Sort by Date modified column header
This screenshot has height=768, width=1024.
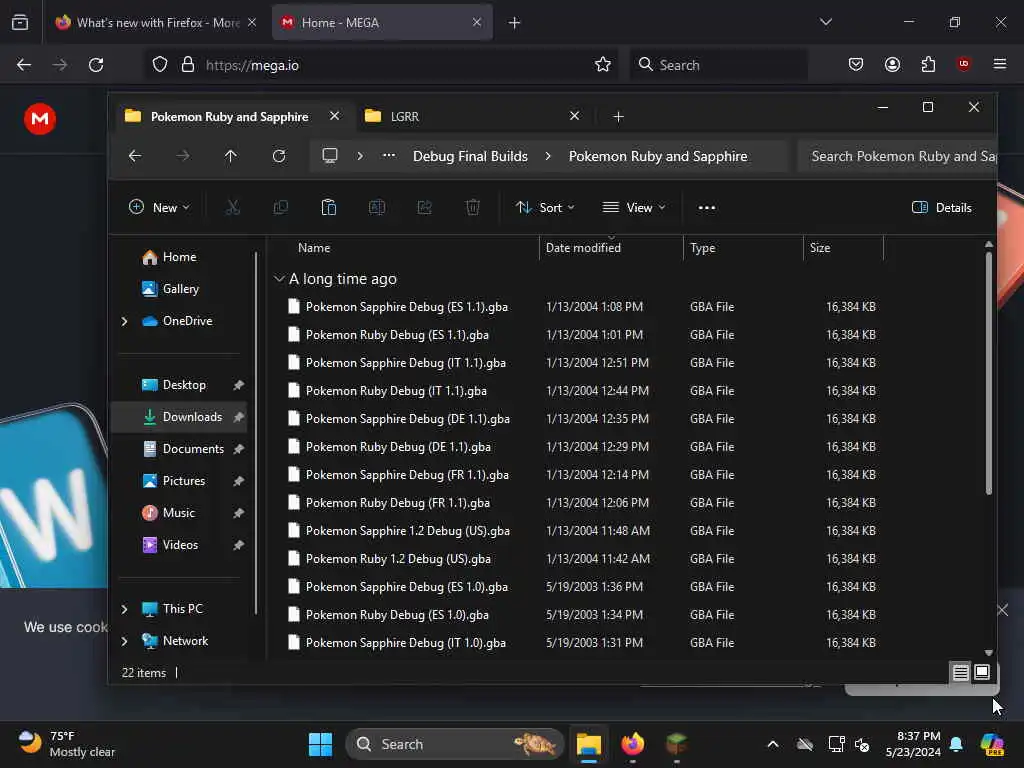point(611,248)
